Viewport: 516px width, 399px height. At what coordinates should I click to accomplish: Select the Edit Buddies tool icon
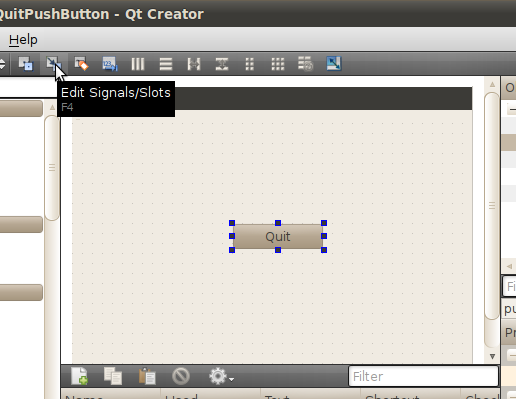[81, 64]
